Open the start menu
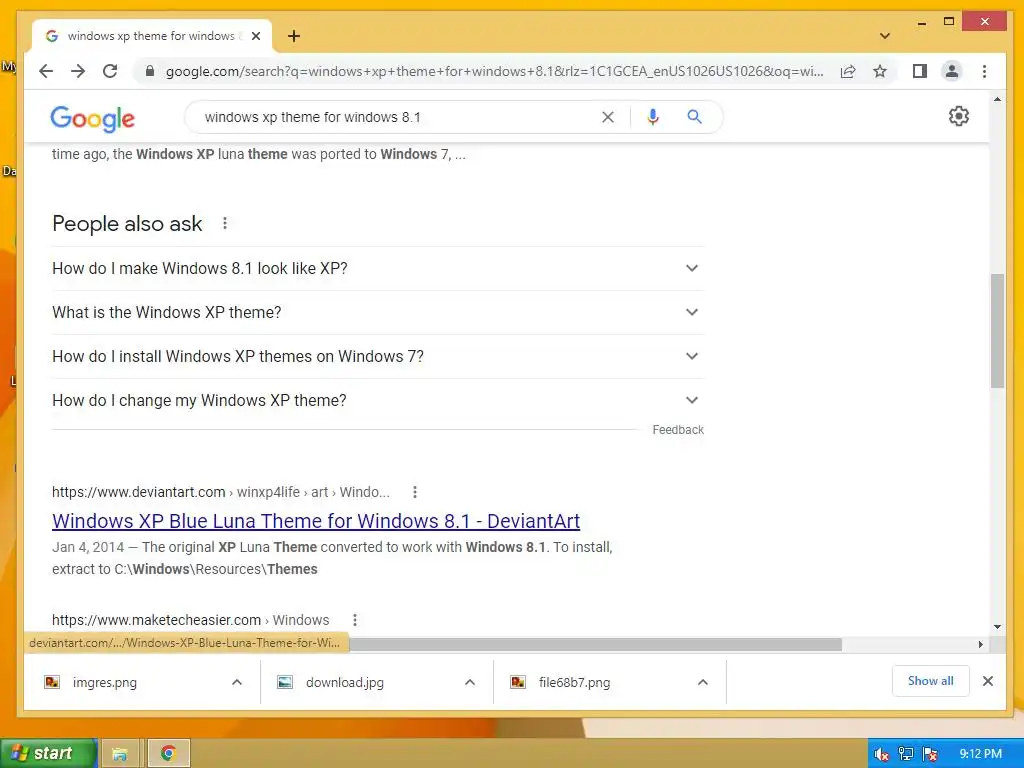The height and width of the screenshot is (768, 1024). coord(47,753)
